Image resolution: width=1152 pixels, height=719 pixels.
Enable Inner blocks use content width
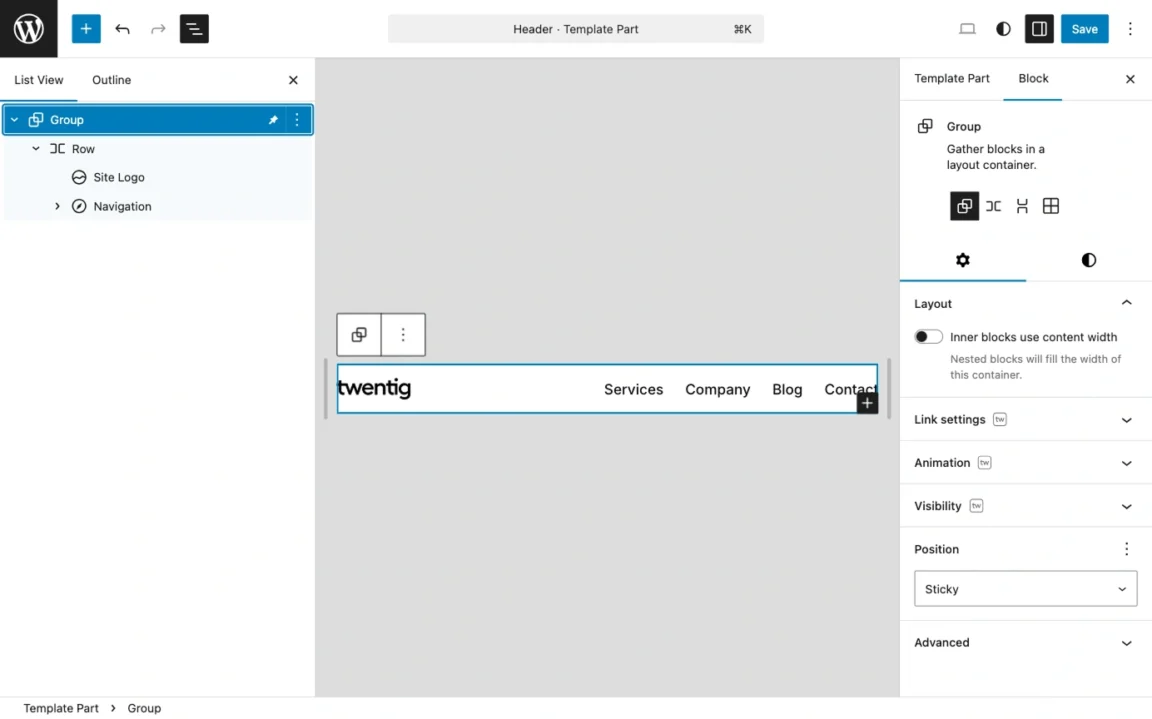[927, 337]
